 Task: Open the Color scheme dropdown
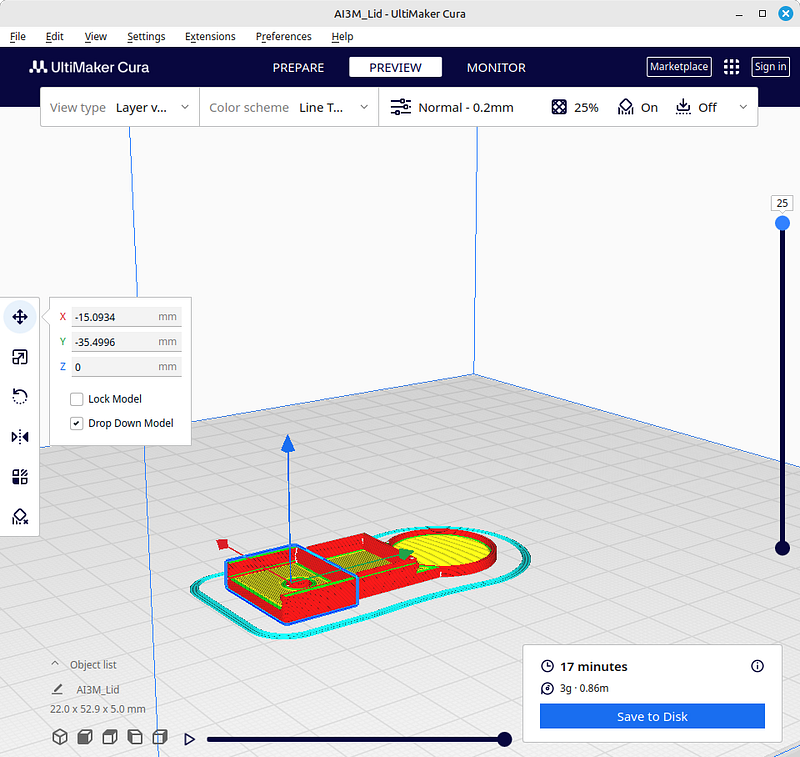click(289, 107)
